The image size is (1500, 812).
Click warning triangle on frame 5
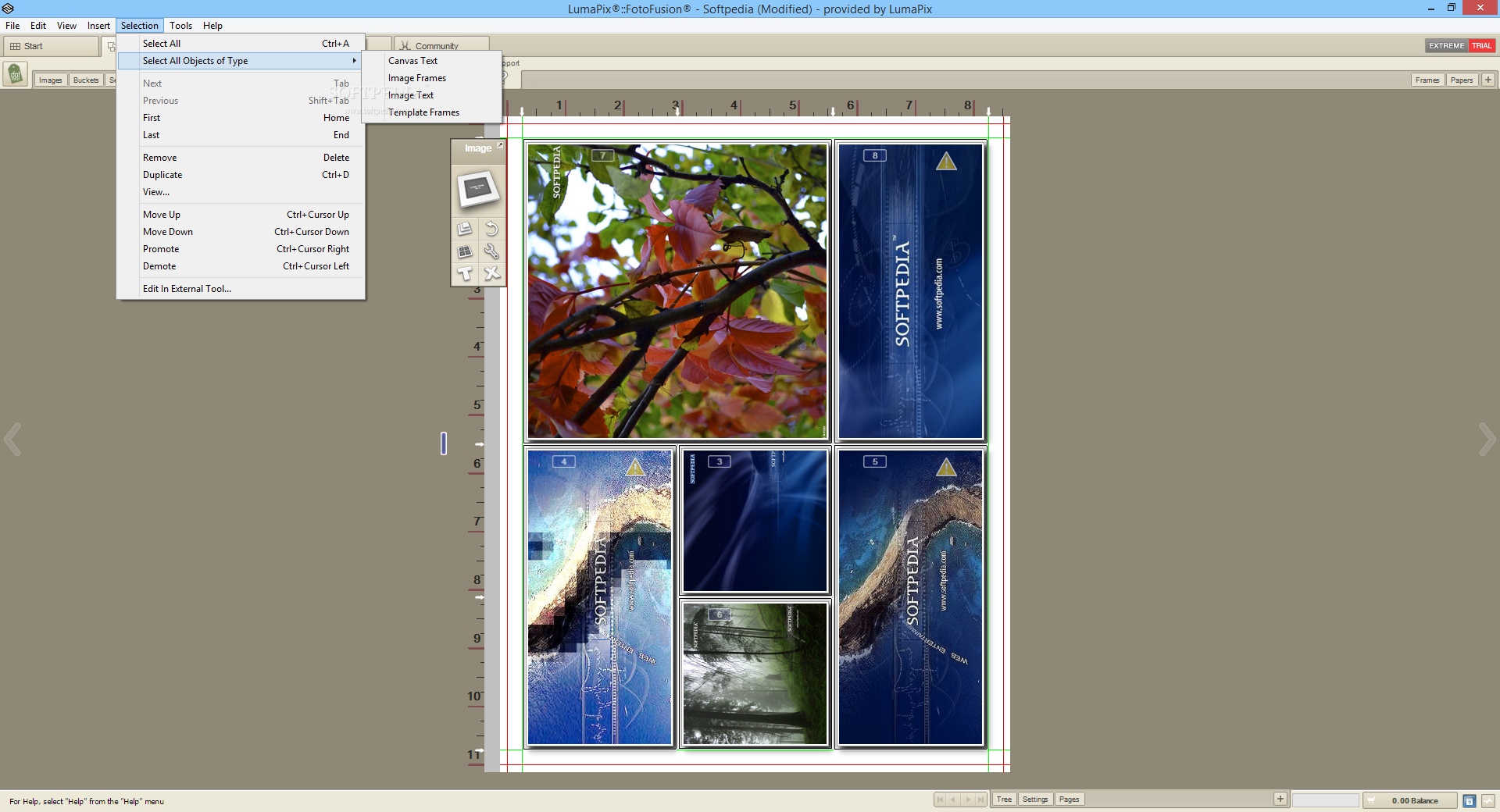946,467
